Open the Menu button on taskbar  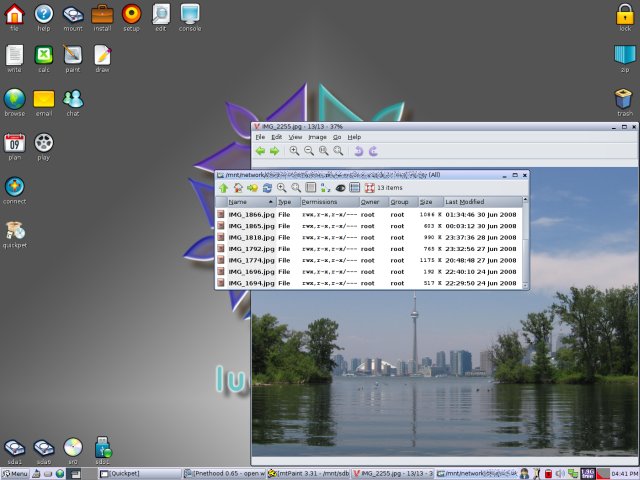click(x=15, y=473)
